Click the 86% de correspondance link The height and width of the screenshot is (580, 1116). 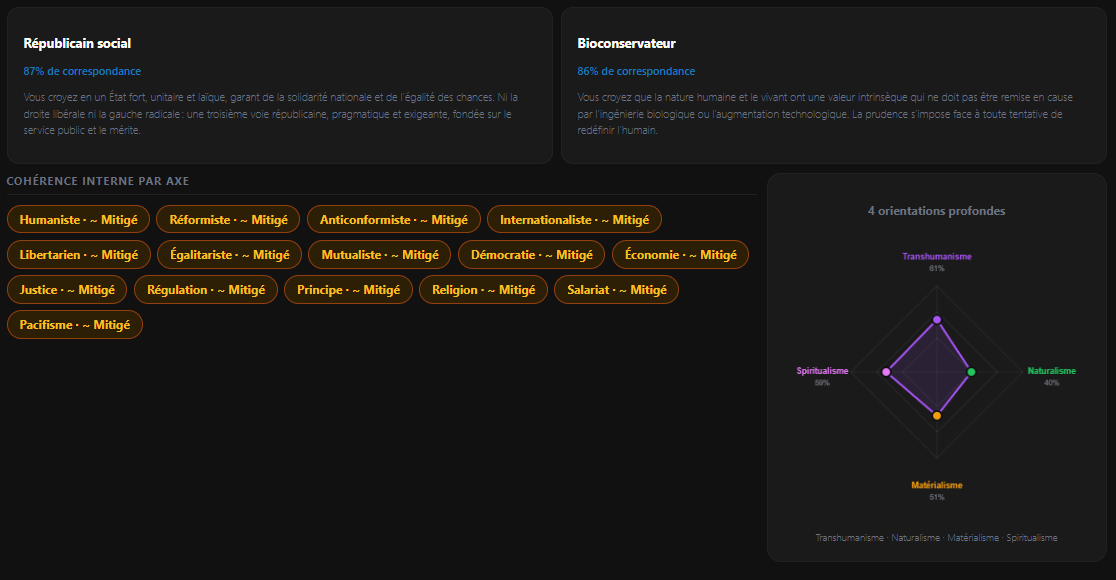[x=636, y=72]
